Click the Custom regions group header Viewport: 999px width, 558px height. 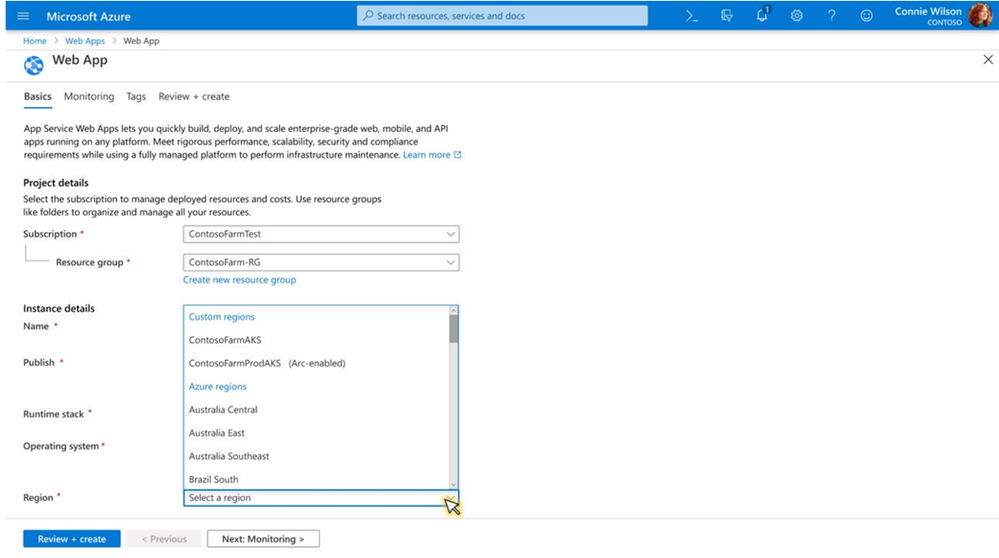222,317
